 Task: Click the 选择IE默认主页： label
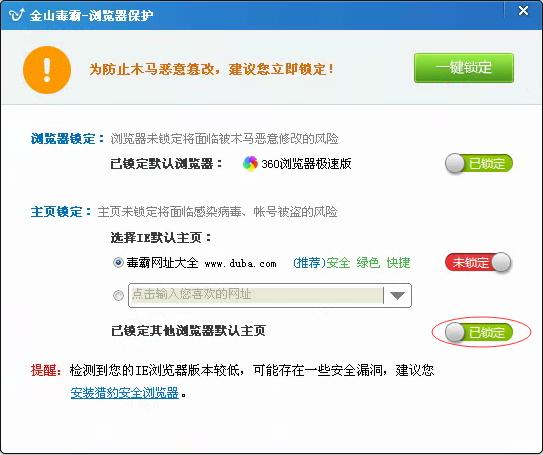pyautogui.click(x=161, y=238)
